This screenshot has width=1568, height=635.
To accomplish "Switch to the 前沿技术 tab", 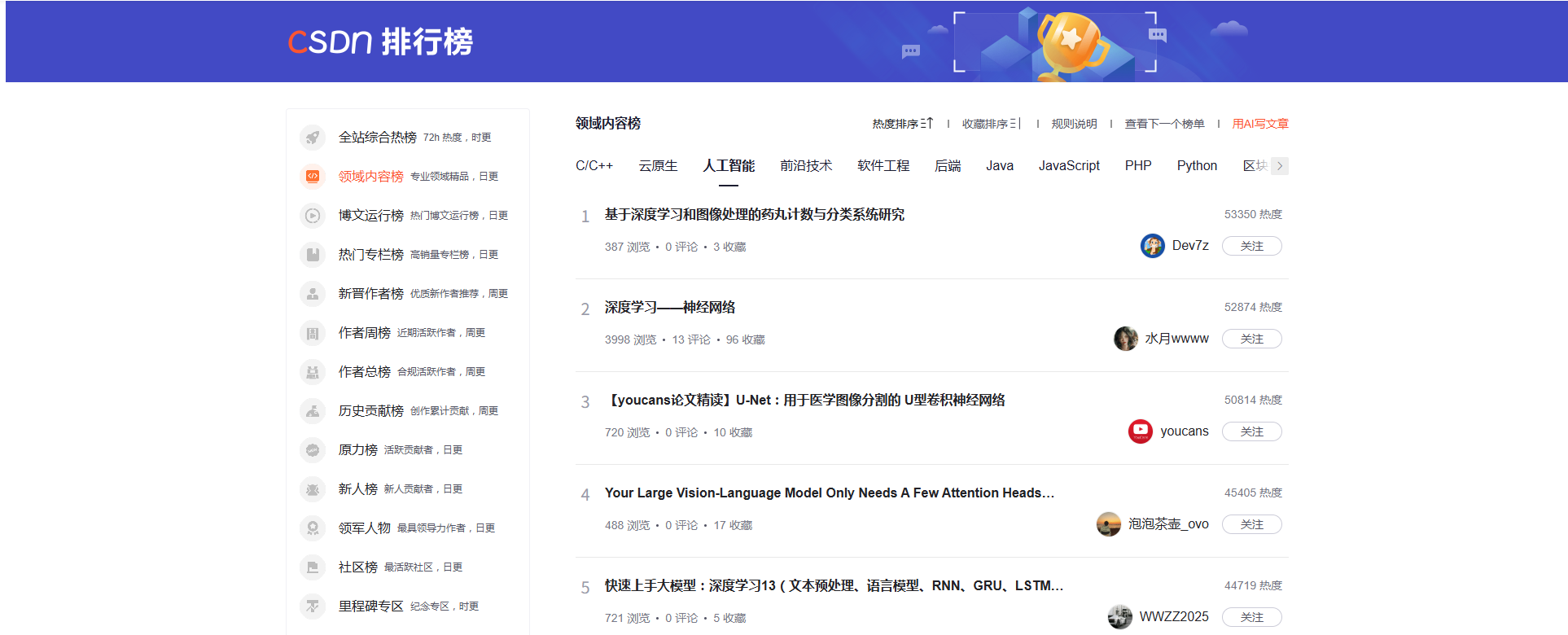I will (806, 166).
